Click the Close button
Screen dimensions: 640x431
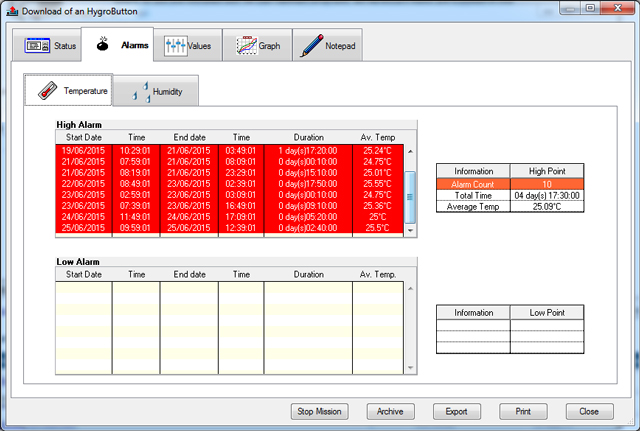tap(589, 411)
